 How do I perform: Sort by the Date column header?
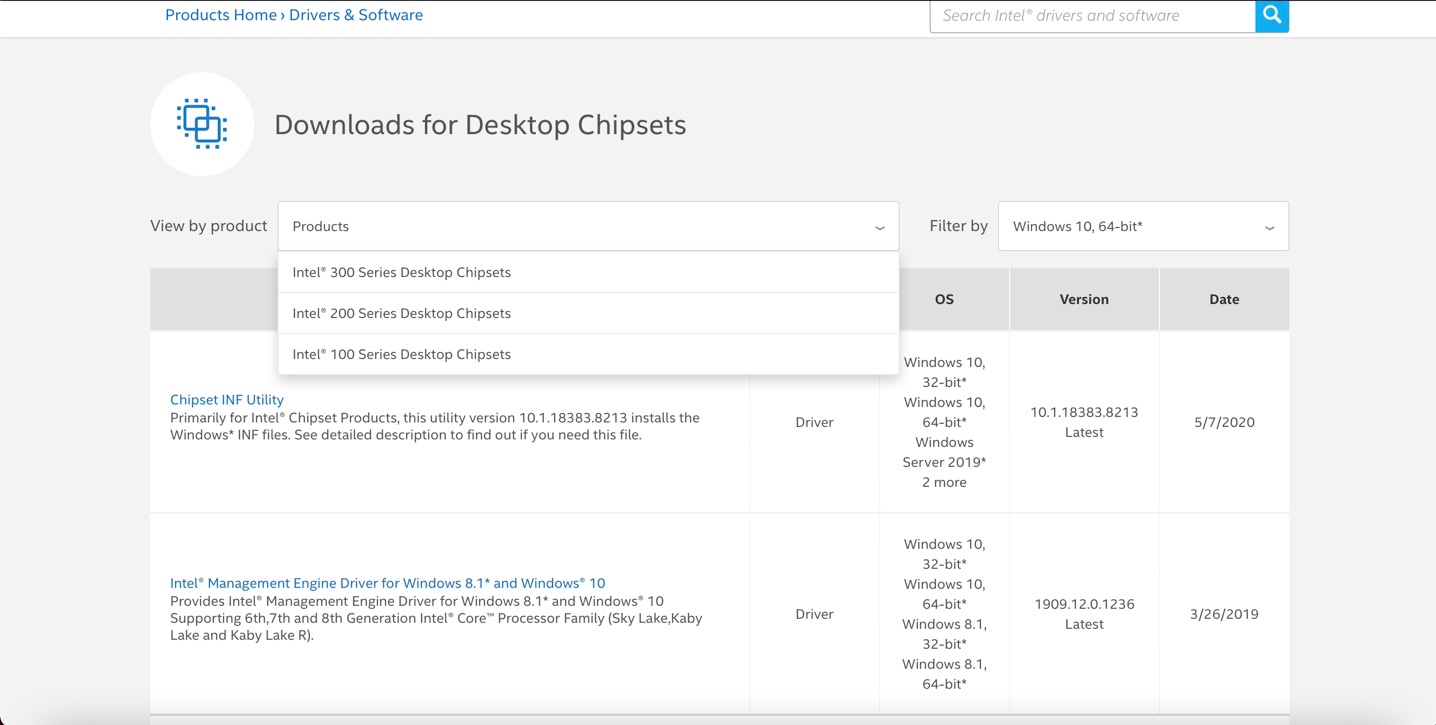(1224, 299)
